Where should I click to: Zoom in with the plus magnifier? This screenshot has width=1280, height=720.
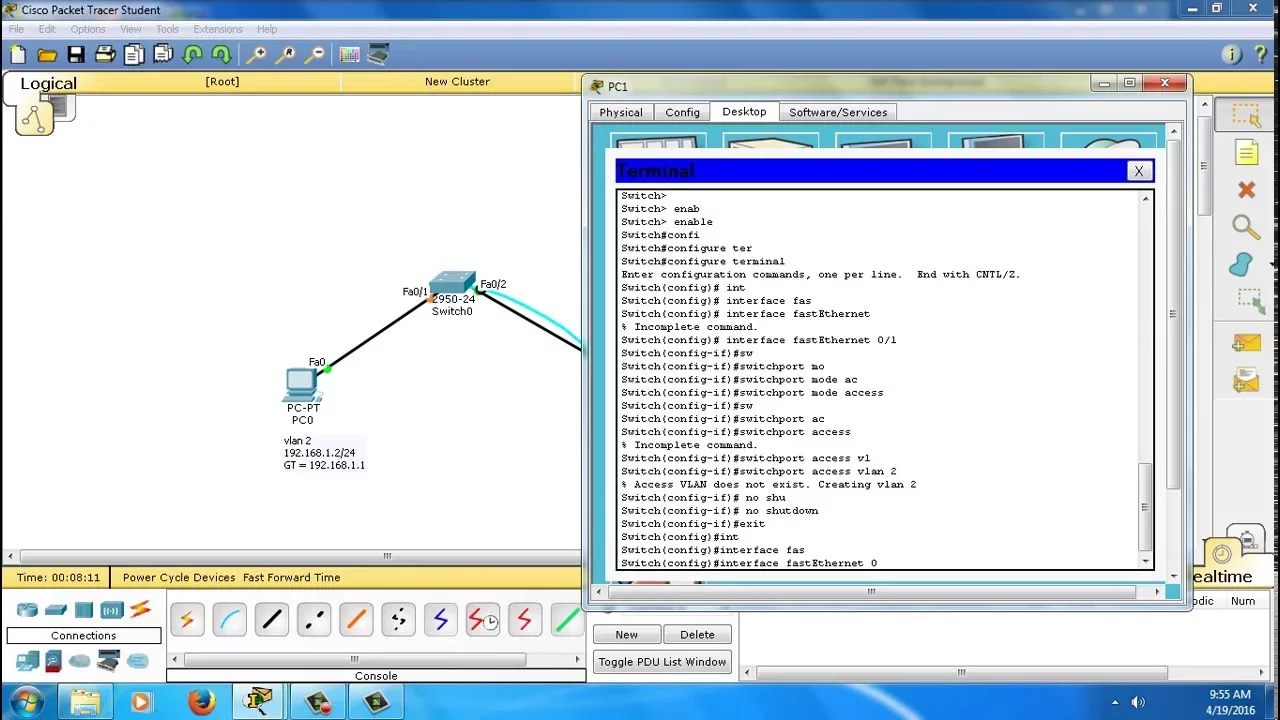[257, 55]
